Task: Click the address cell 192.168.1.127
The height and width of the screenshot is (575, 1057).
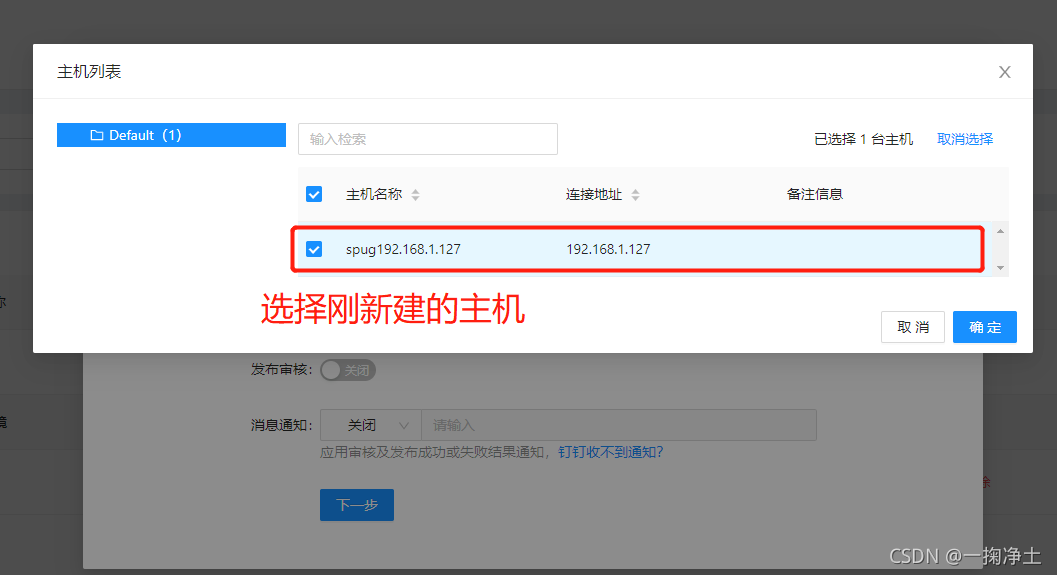Action: click(608, 249)
